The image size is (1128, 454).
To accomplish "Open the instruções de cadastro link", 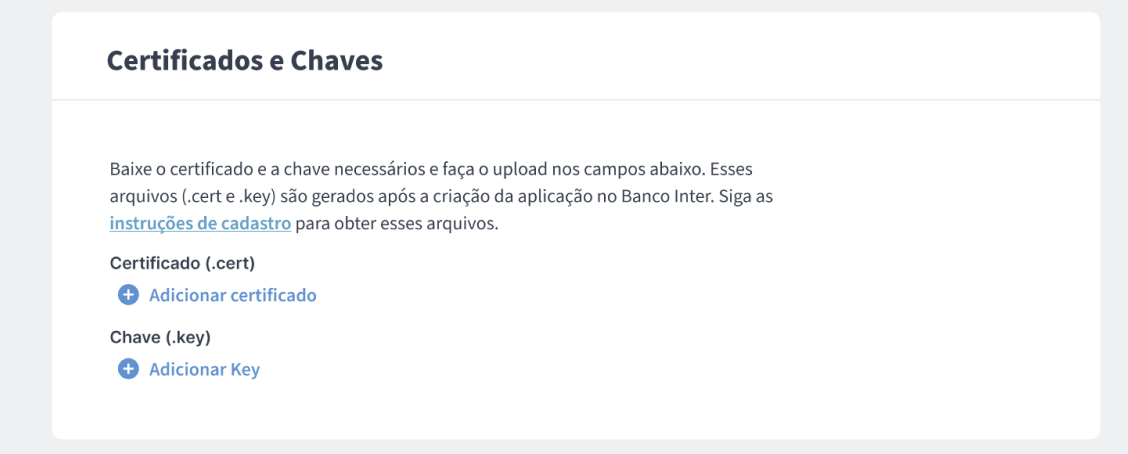I will tap(200, 224).
